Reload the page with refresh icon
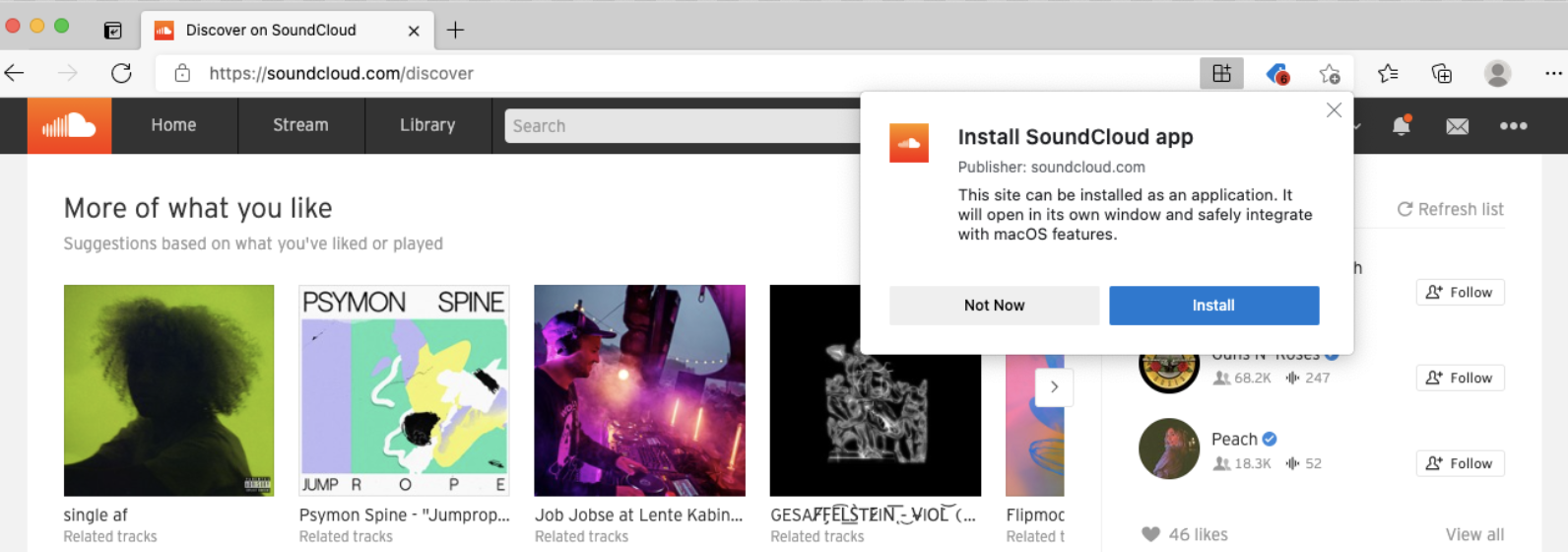Image resolution: width=1568 pixels, height=552 pixels. click(x=121, y=73)
